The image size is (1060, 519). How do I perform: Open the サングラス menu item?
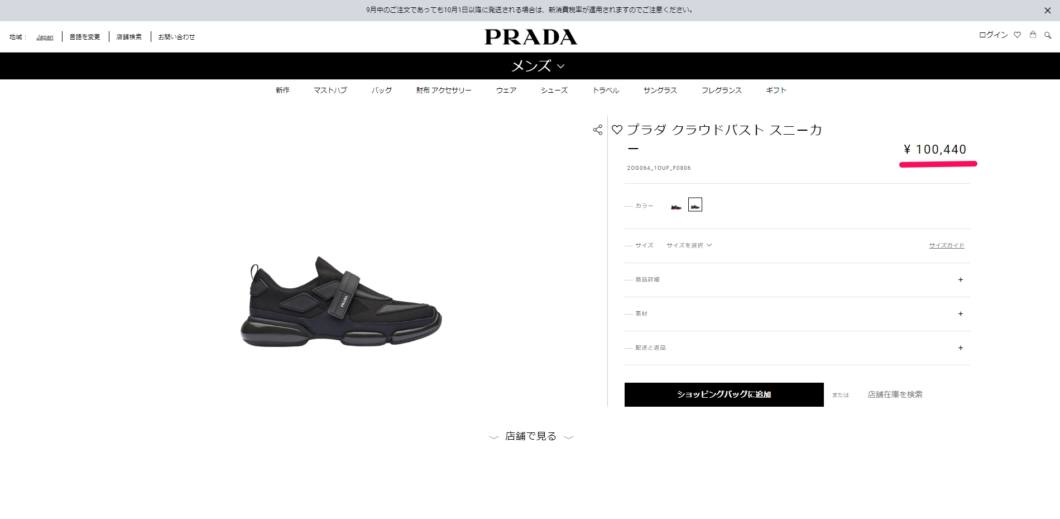[660, 91]
